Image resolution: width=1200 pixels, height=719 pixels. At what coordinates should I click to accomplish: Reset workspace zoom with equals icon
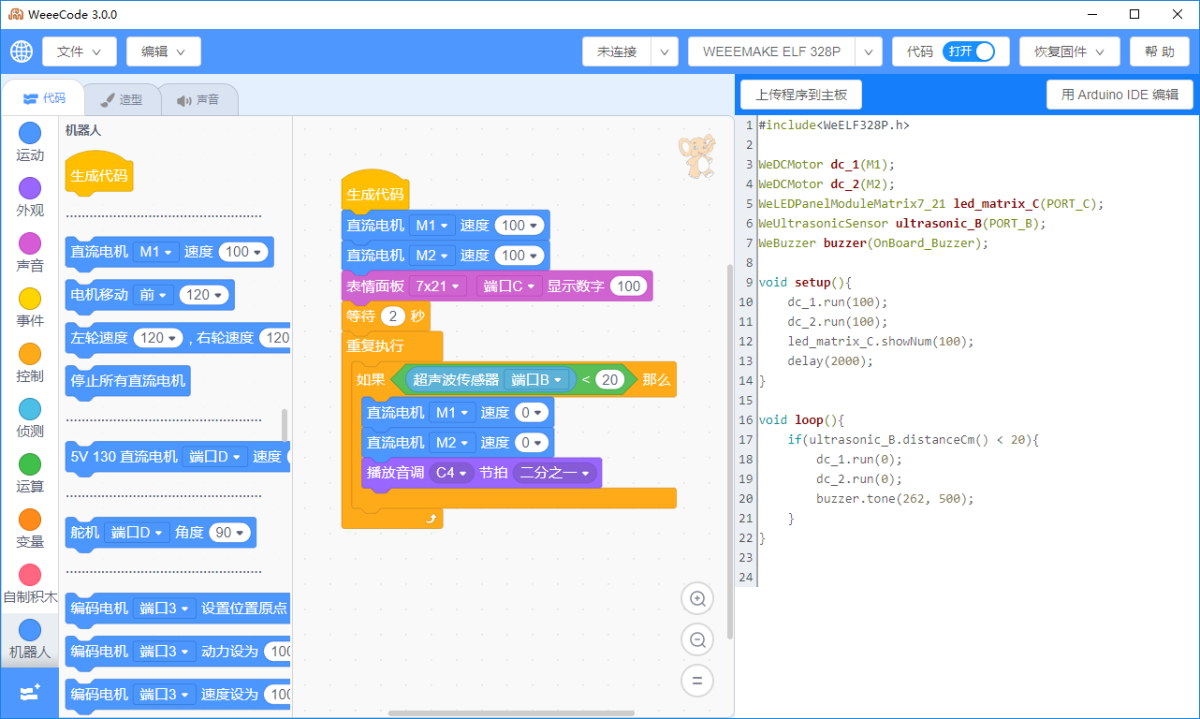[x=697, y=681]
